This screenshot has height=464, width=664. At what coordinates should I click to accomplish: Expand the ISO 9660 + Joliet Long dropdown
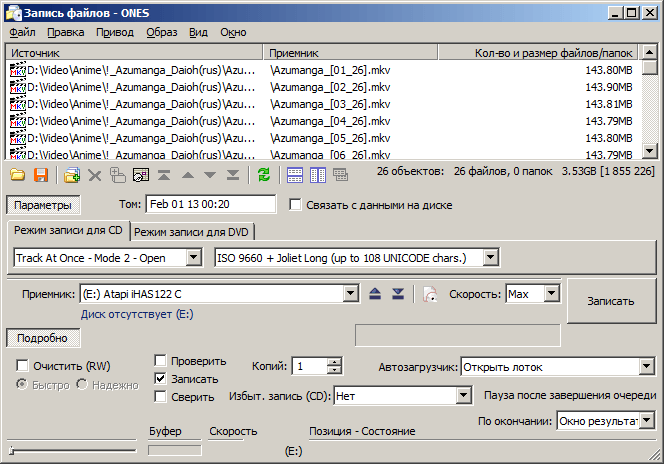490,258
